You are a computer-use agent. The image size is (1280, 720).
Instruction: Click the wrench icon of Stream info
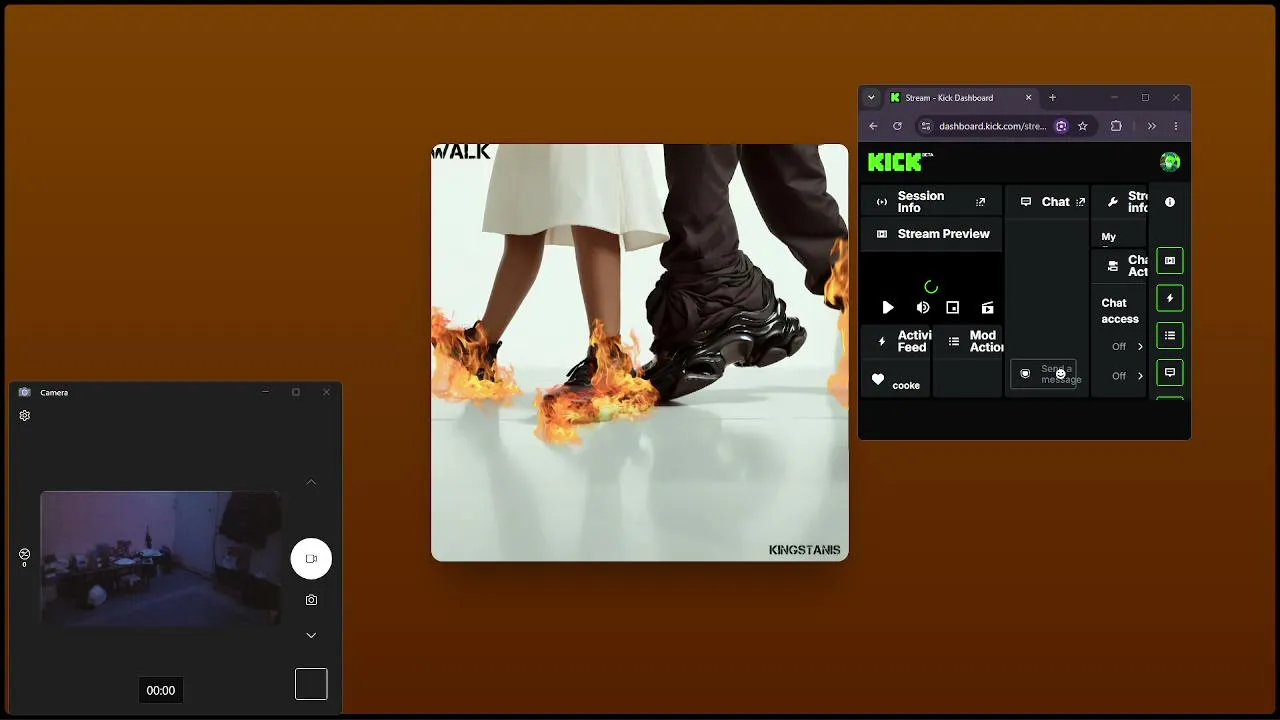point(1113,202)
